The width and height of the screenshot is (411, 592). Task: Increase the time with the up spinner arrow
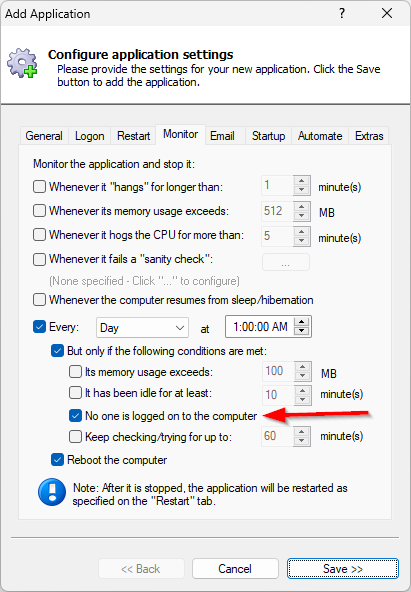tap(302, 322)
